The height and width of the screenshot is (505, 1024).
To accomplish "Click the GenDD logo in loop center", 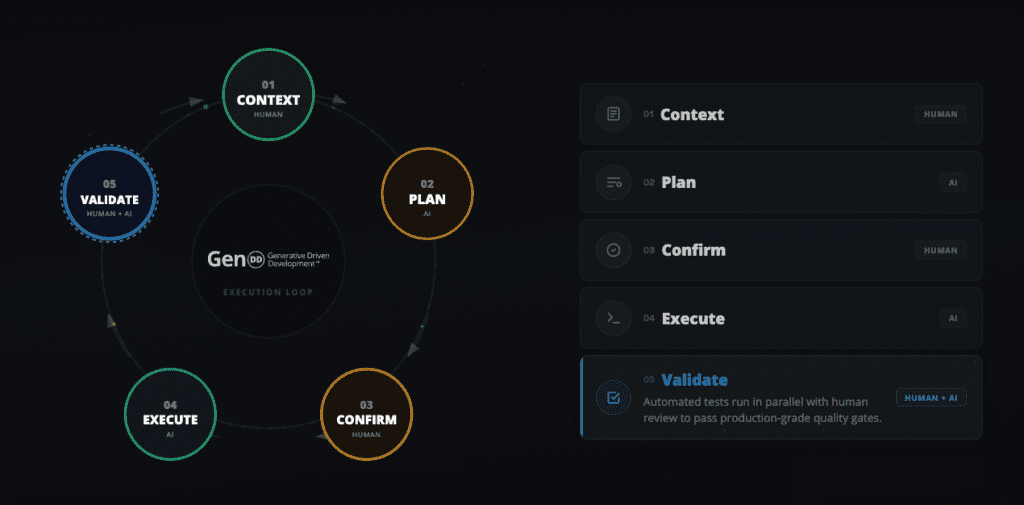I will [268, 259].
